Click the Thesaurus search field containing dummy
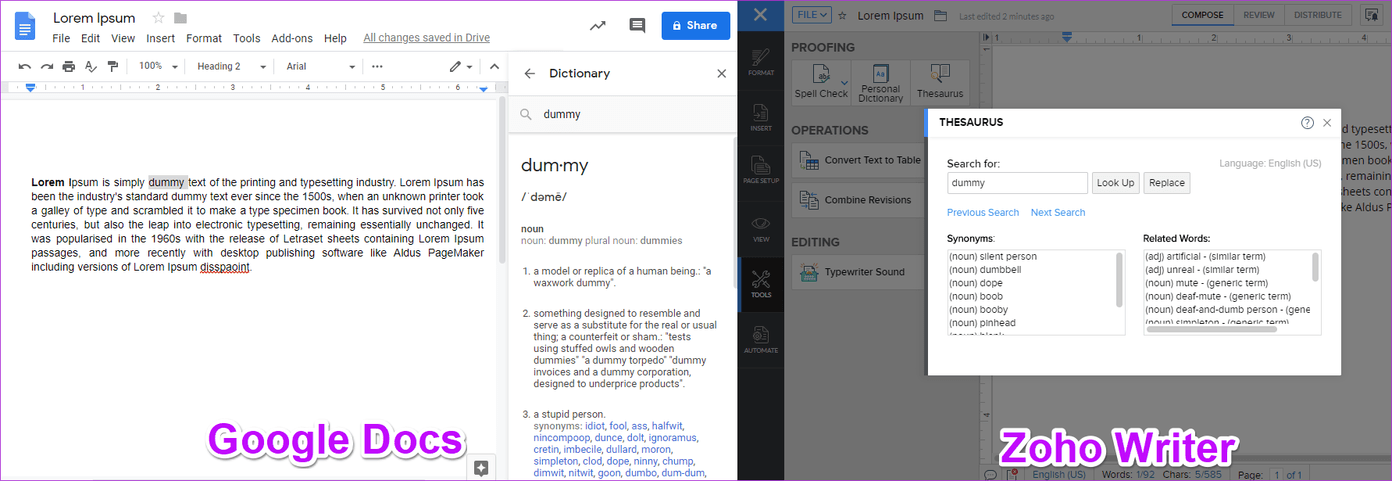 pyautogui.click(x=1017, y=183)
